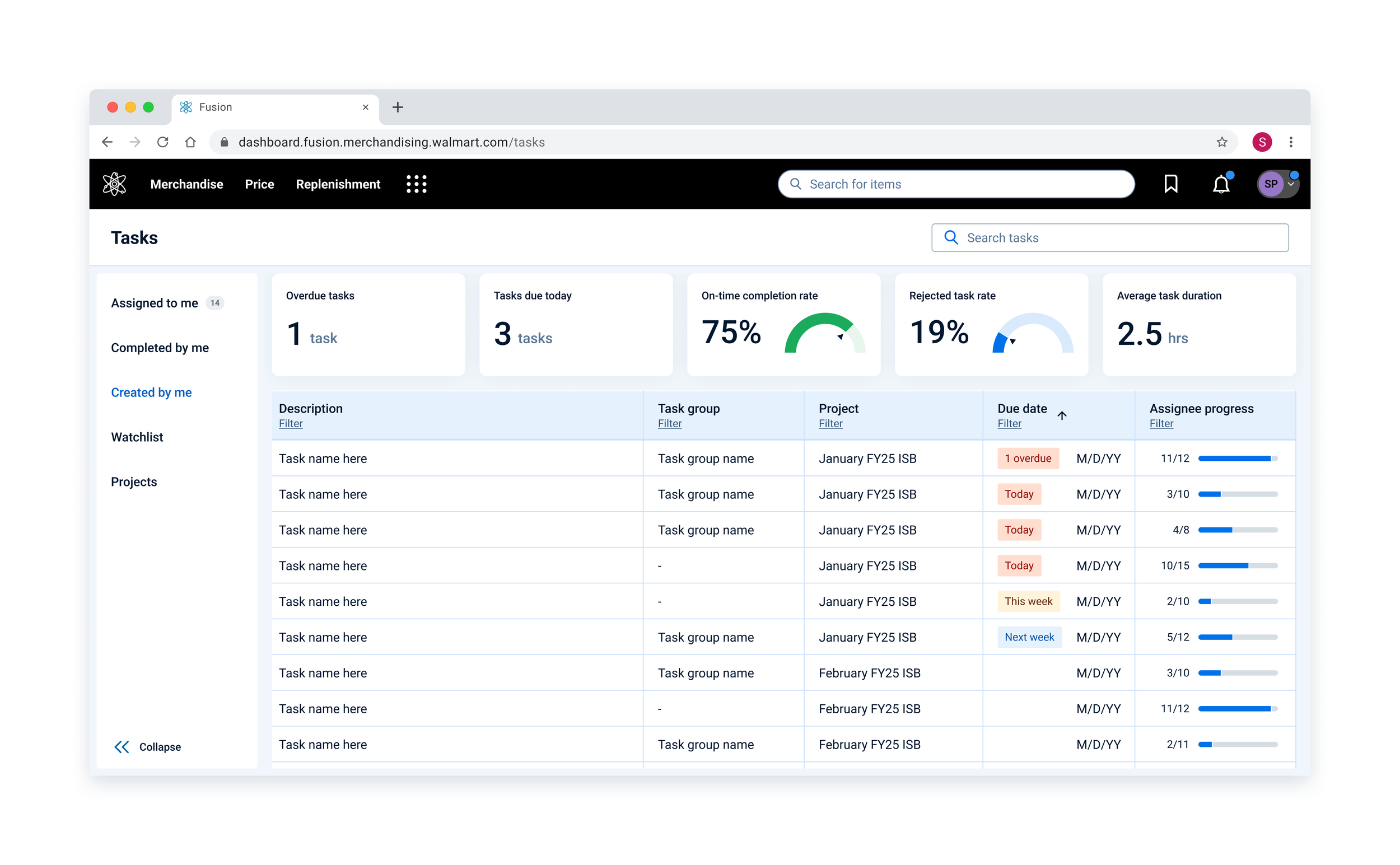Collapse the left sidebar panel
This screenshot has height=865, width=1400.
point(147,746)
